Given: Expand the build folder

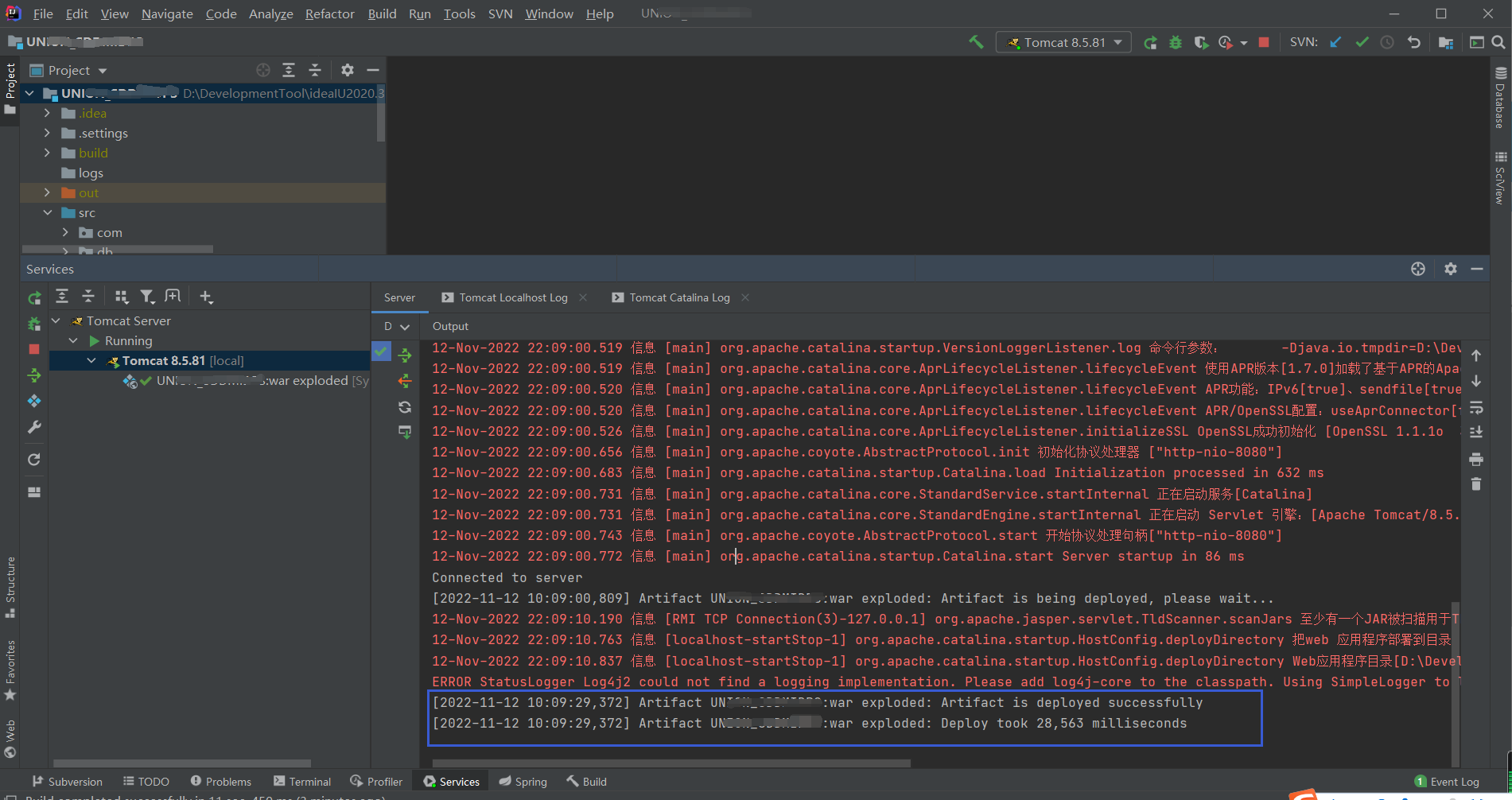Looking at the screenshot, I should coord(47,153).
